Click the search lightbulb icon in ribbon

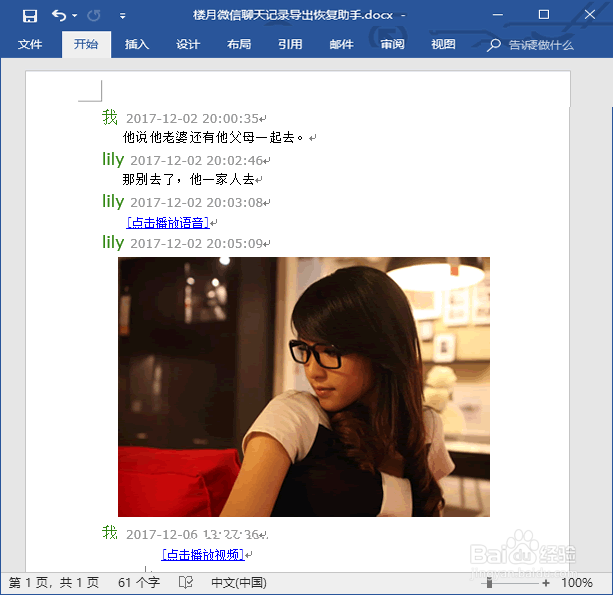pyautogui.click(x=493, y=45)
